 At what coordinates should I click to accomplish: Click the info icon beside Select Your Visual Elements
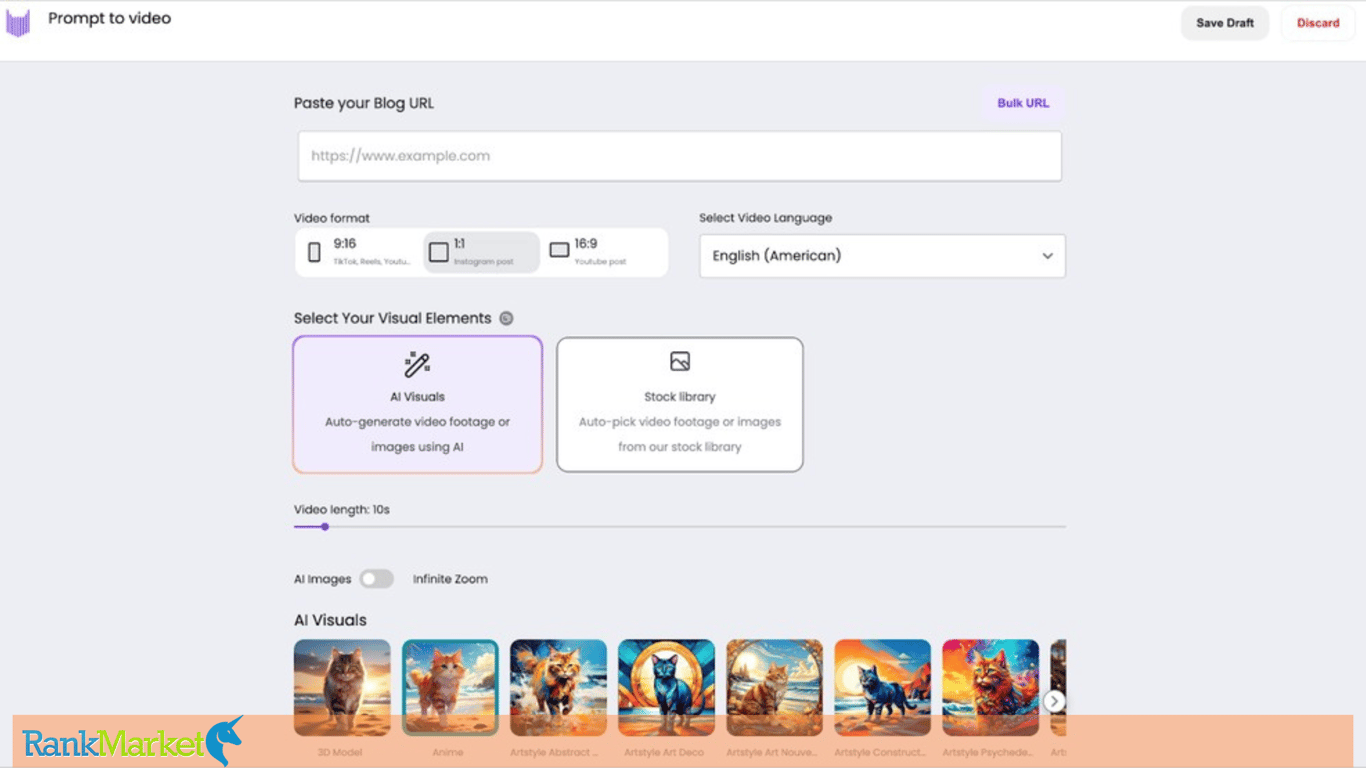click(506, 318)
